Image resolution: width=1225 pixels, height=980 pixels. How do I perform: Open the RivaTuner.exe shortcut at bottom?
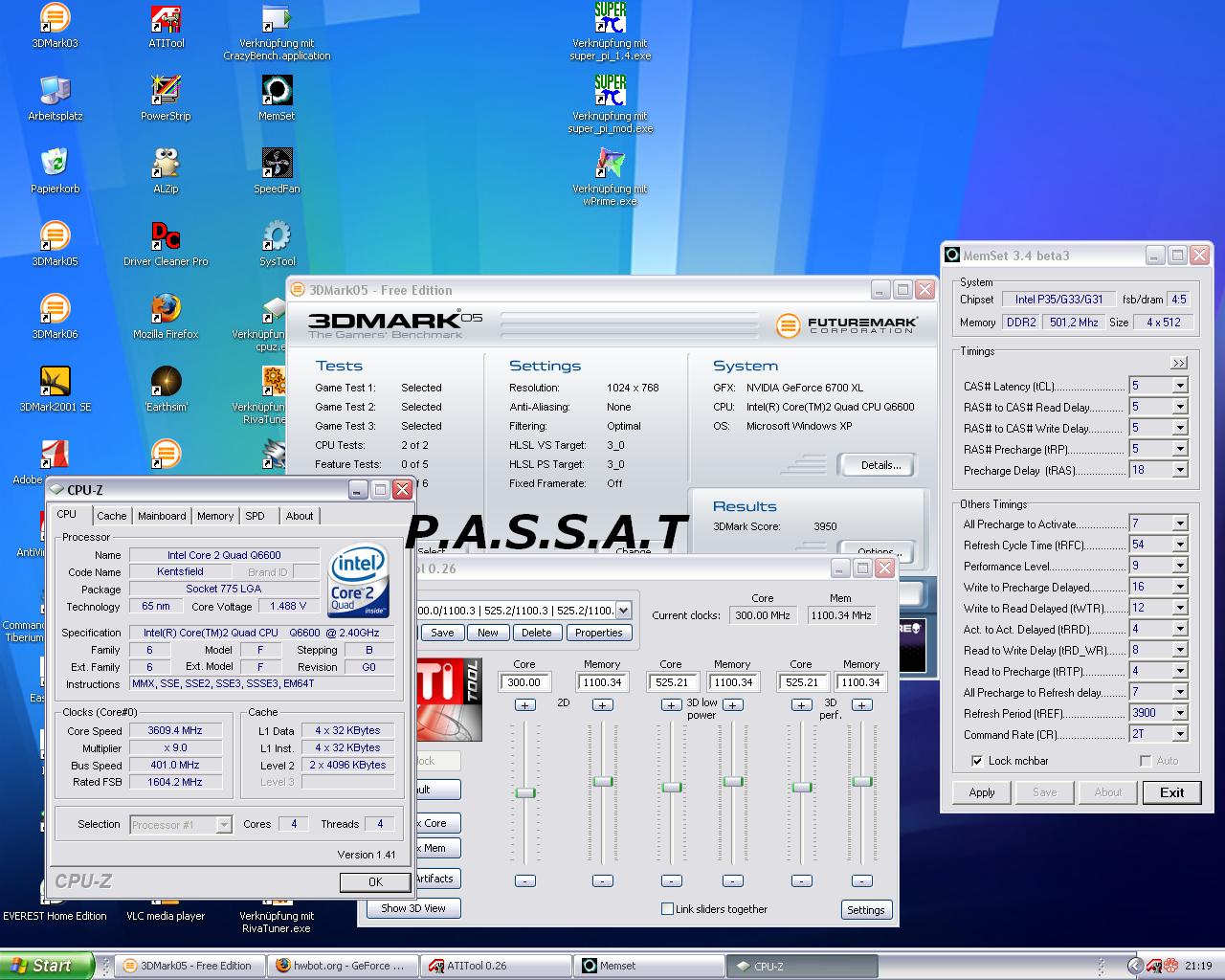click(277, 914)
